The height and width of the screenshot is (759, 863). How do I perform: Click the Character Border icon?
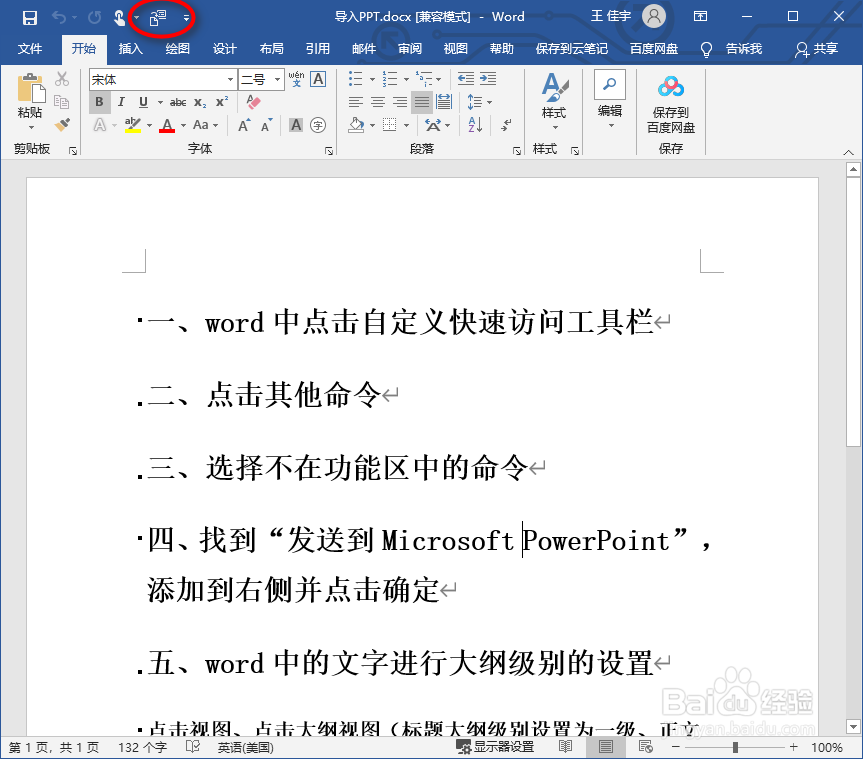318,79
